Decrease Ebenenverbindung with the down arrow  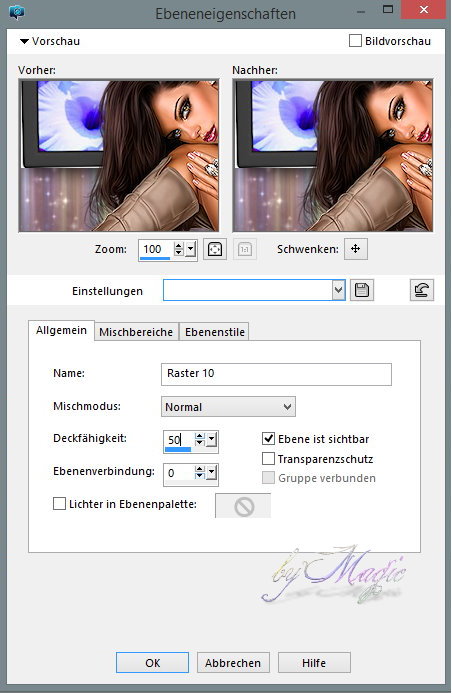[x=200, y=476]
